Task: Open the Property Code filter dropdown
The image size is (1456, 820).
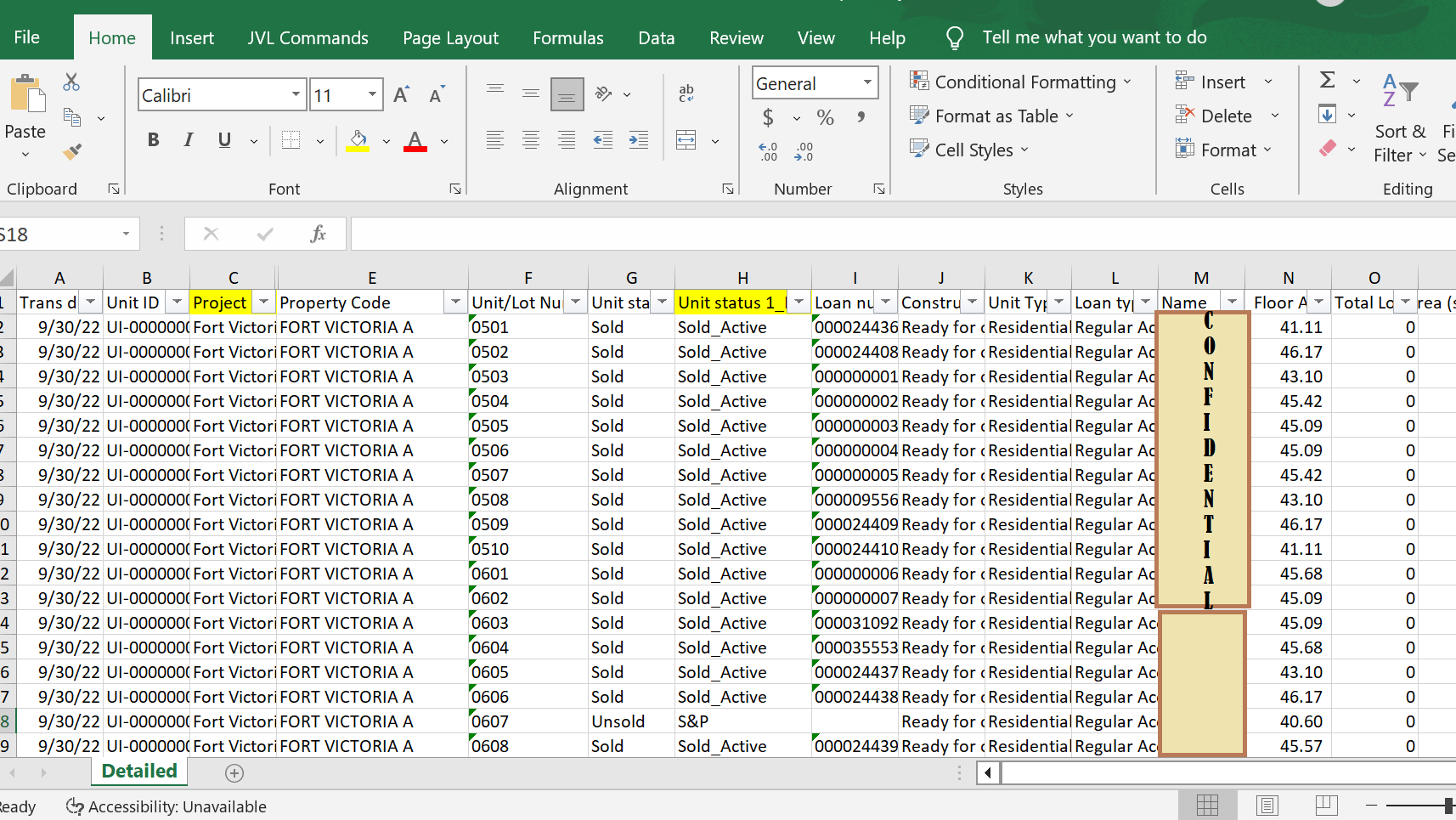Action: [455, 302]
